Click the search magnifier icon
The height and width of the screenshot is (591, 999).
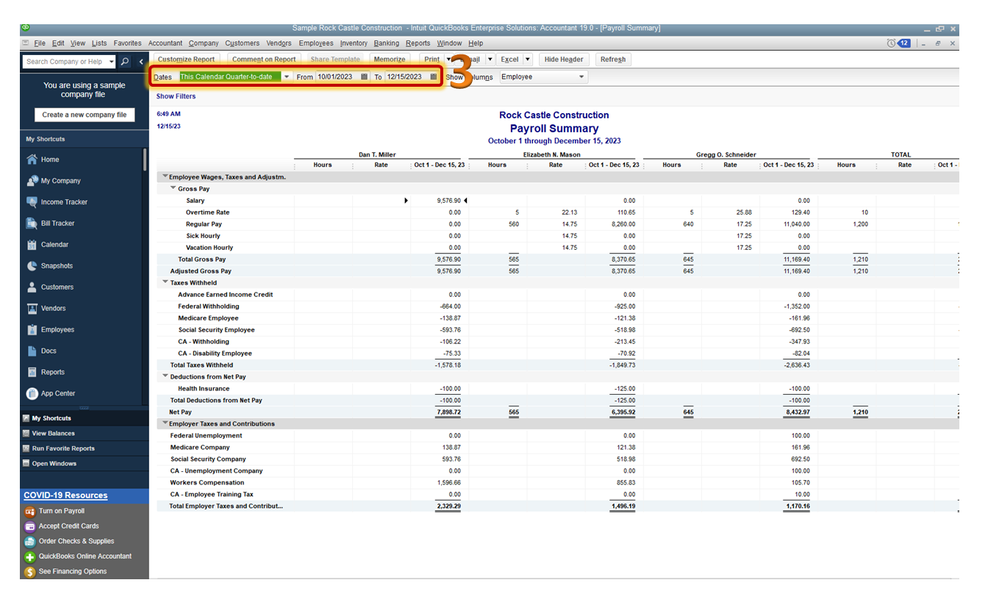pos(125,62)
